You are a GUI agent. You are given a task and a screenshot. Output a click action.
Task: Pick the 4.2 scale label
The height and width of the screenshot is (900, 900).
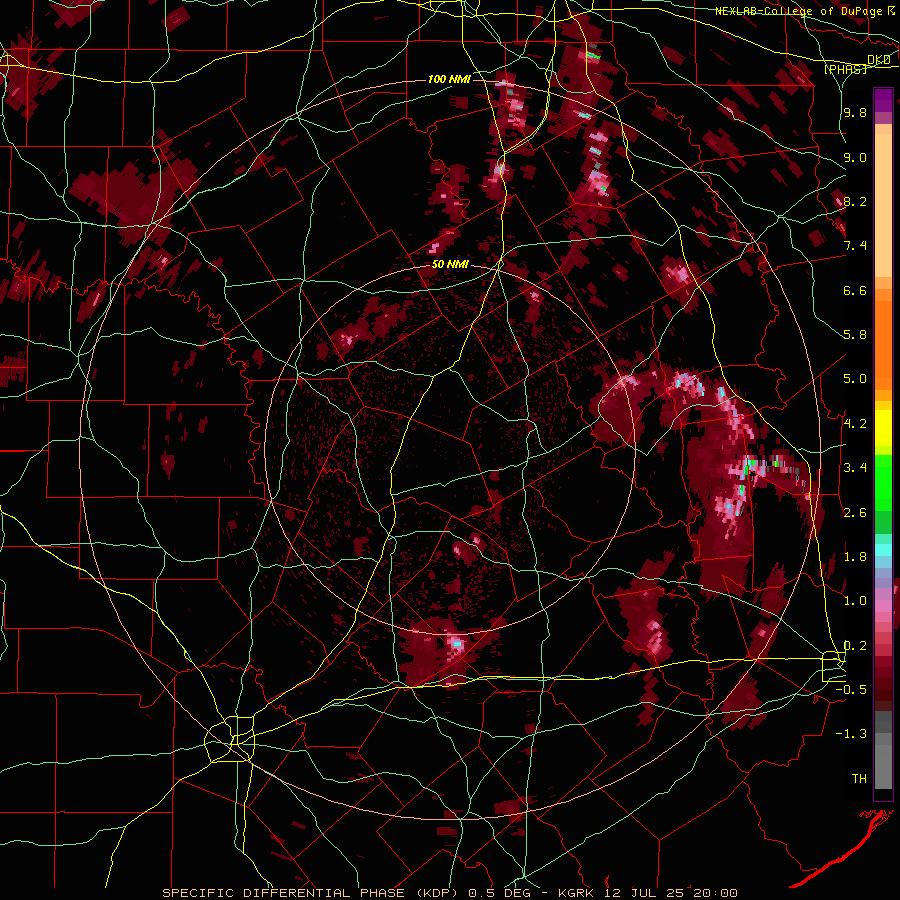tap(855, 424)
